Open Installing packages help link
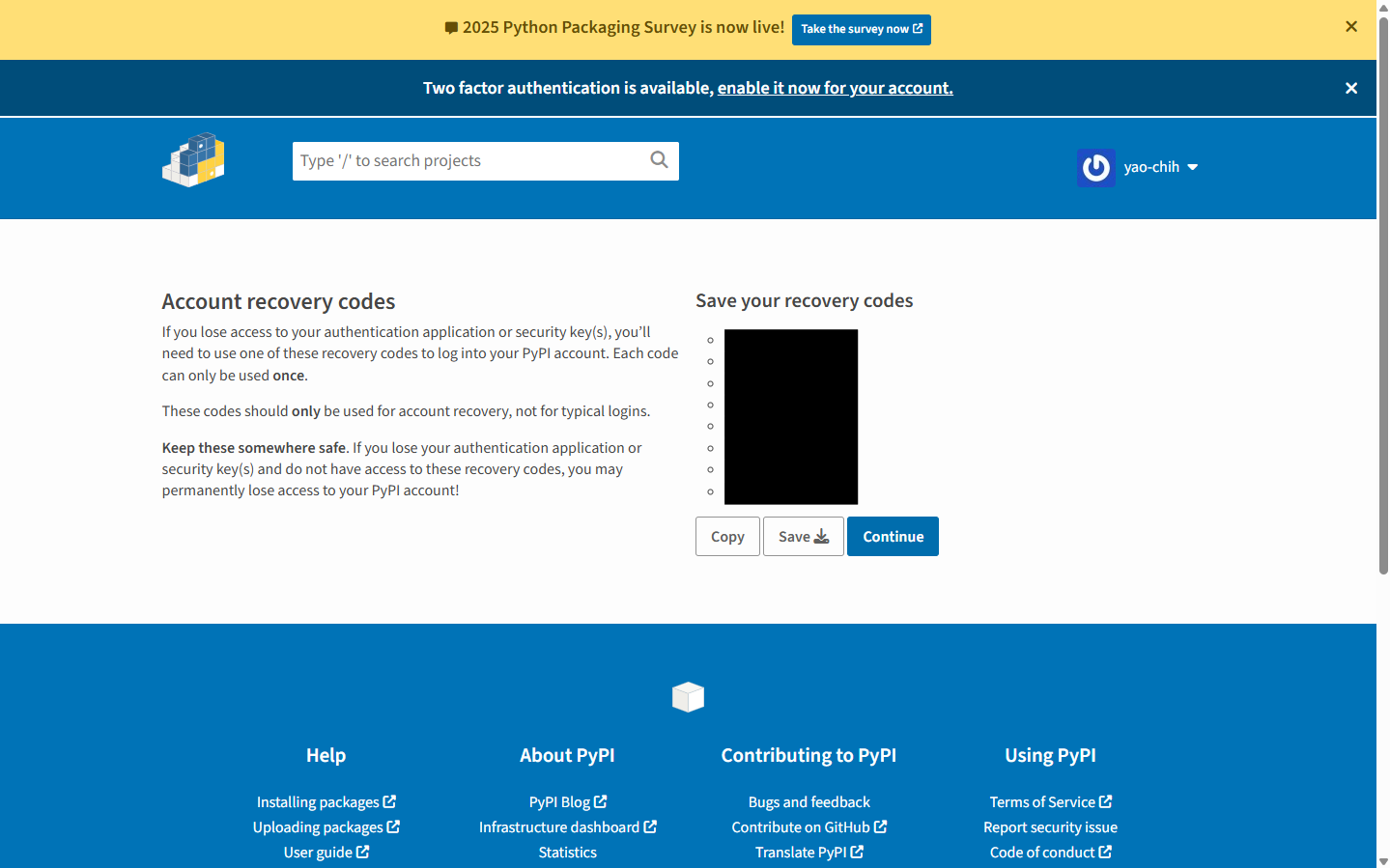The width and height of the screenshot is (1390, 868). 326,802
